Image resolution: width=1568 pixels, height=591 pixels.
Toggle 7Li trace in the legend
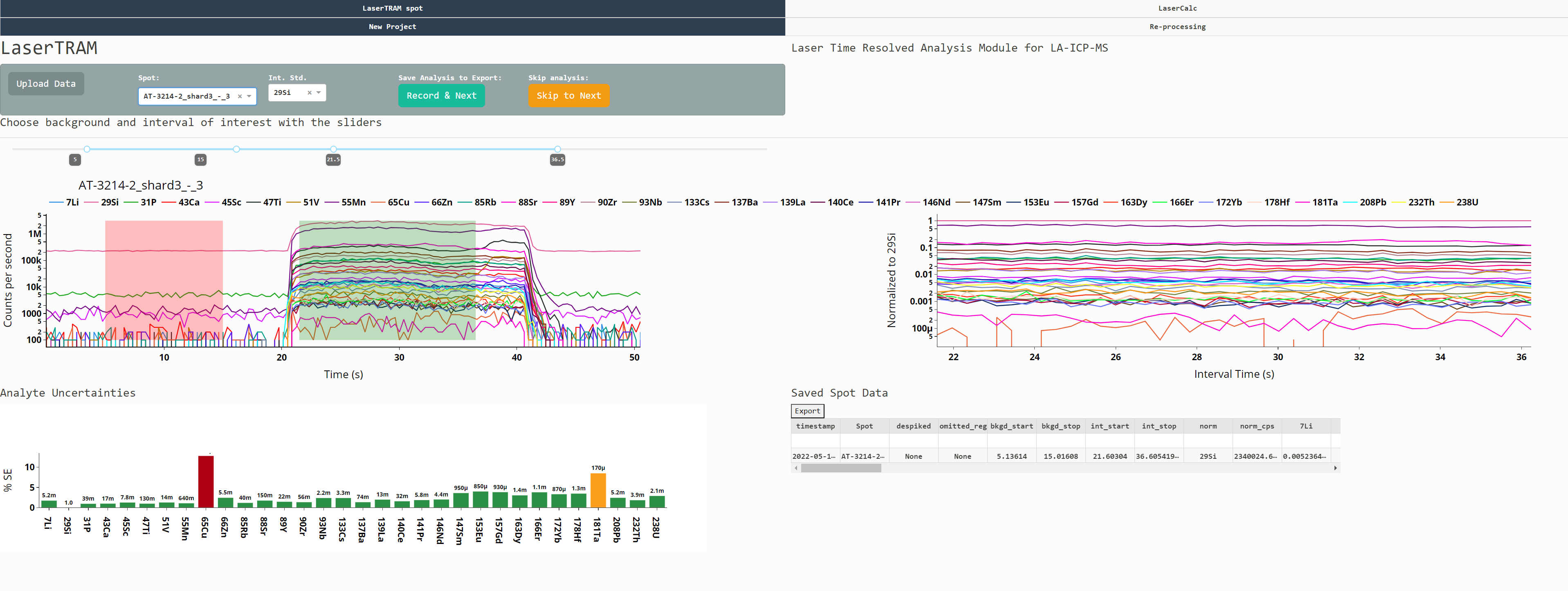(x=72, y=202)
